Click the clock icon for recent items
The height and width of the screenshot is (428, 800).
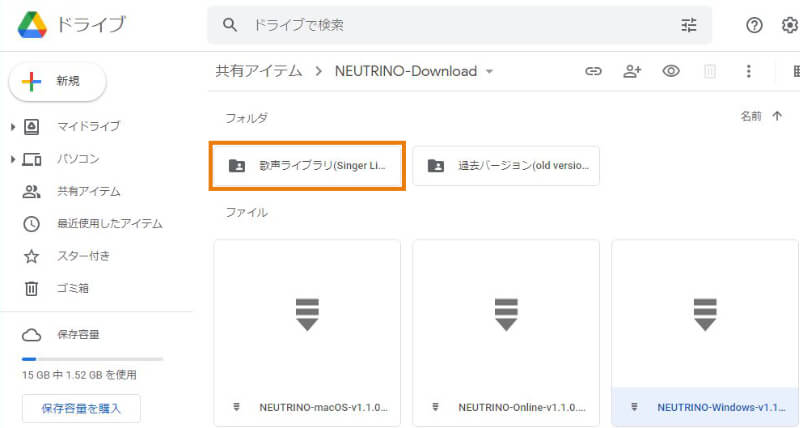coord(32,224)
